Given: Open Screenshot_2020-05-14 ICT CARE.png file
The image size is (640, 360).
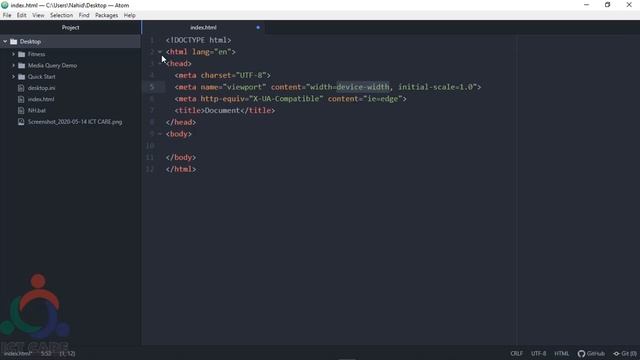Looking at the screenshot, I should [x=75, y=122].
